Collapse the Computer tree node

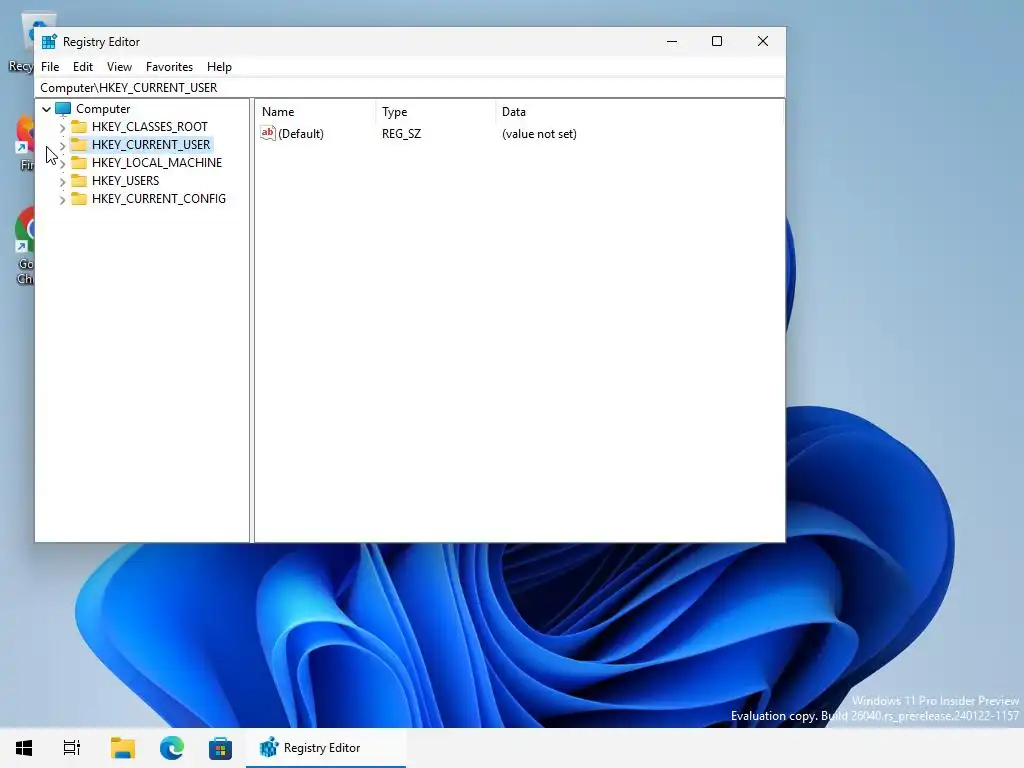pyautogui.click(x=46, y=109)
